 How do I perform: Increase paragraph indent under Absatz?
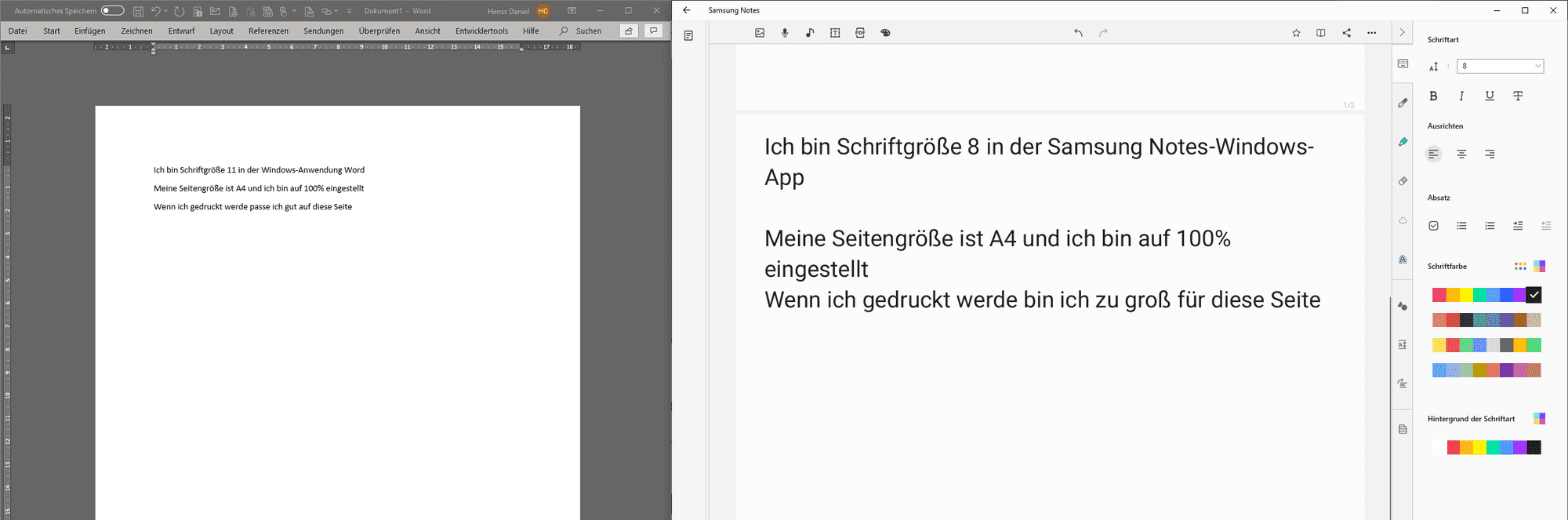pos(1518,226)
